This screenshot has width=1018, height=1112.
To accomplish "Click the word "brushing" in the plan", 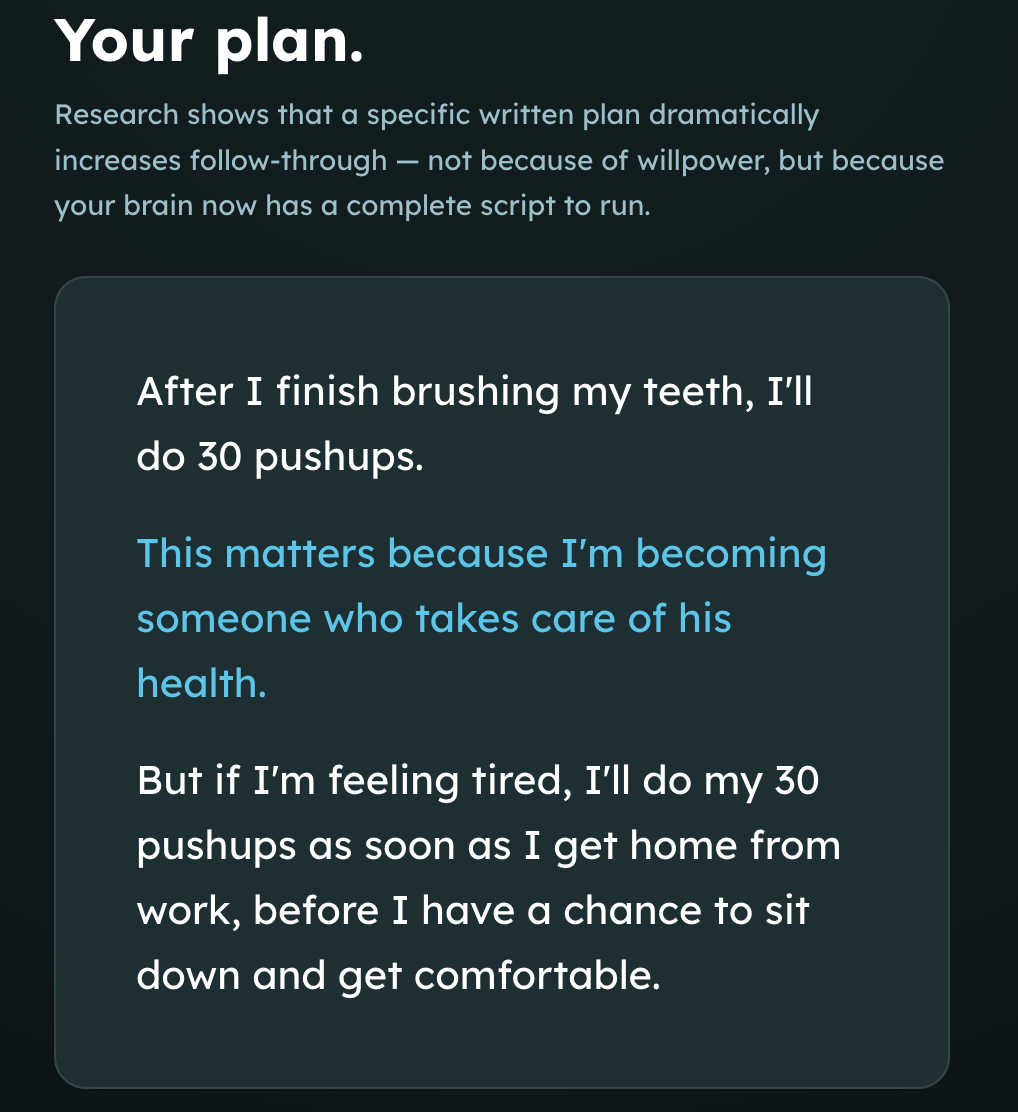I will pyautogui.click(x=475, y=392).
